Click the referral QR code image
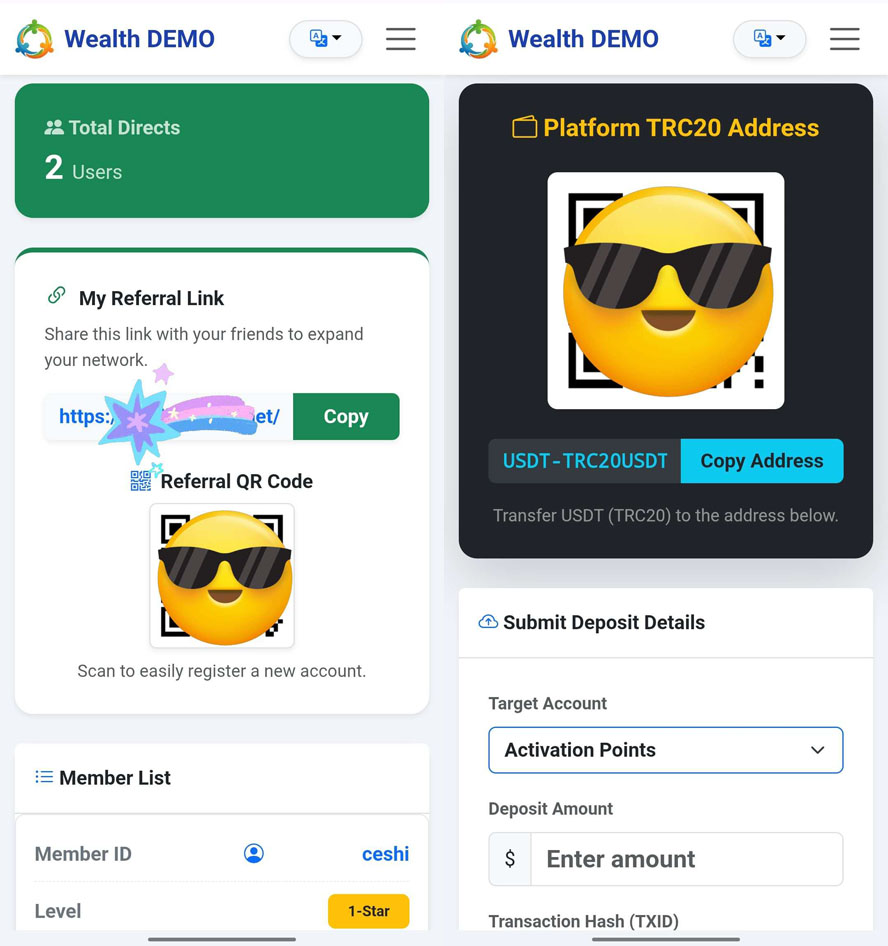Viewport: 888px width, 946px height. click(222, 576)
